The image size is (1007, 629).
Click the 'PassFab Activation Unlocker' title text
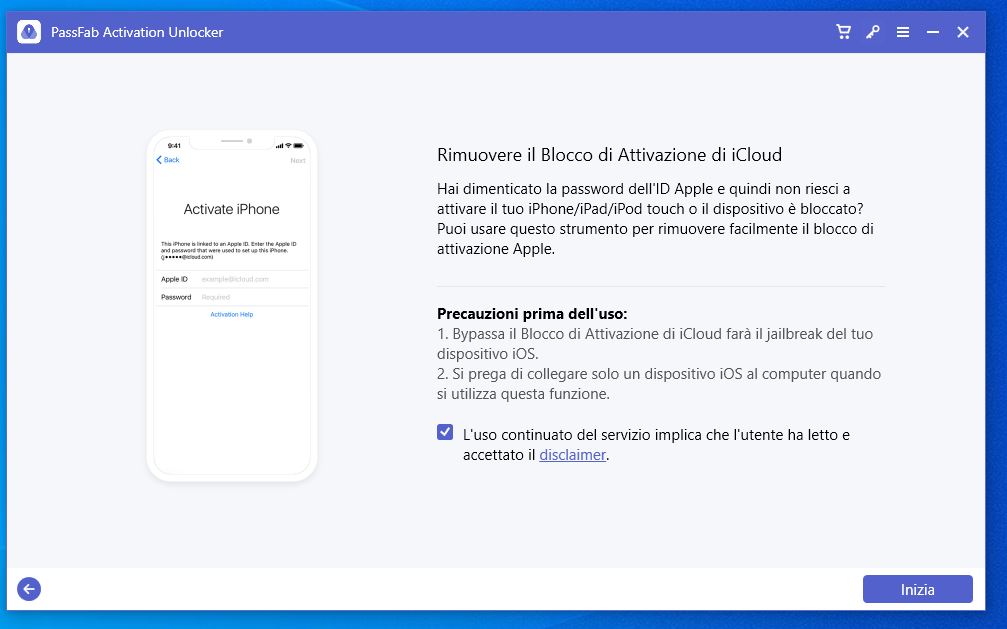[137, 32]
